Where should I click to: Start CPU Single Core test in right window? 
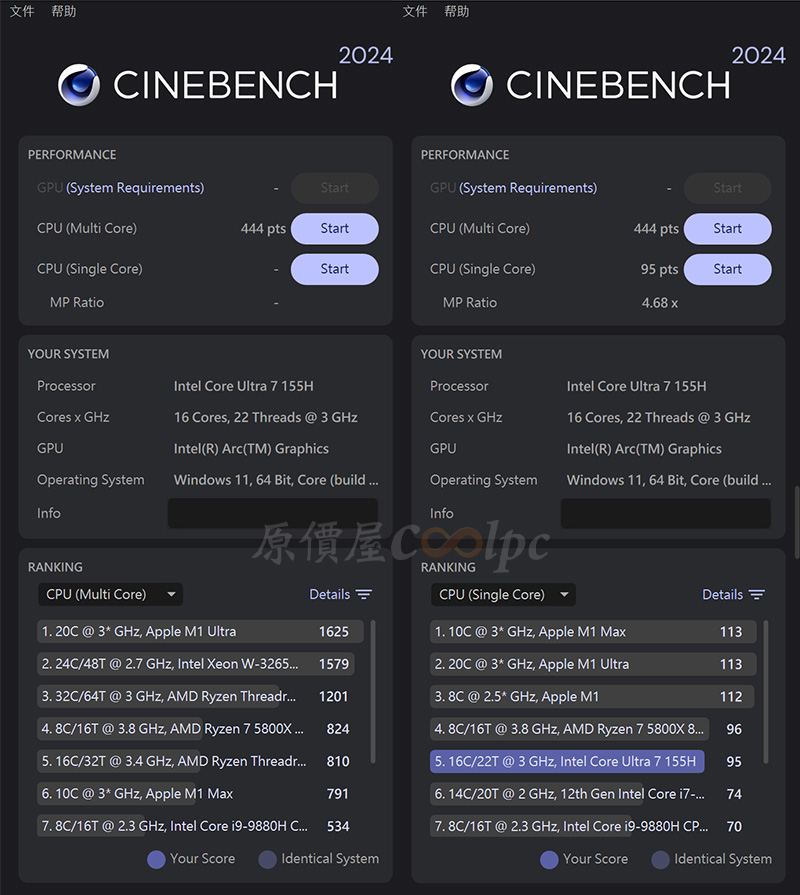(x=728, y=269)
